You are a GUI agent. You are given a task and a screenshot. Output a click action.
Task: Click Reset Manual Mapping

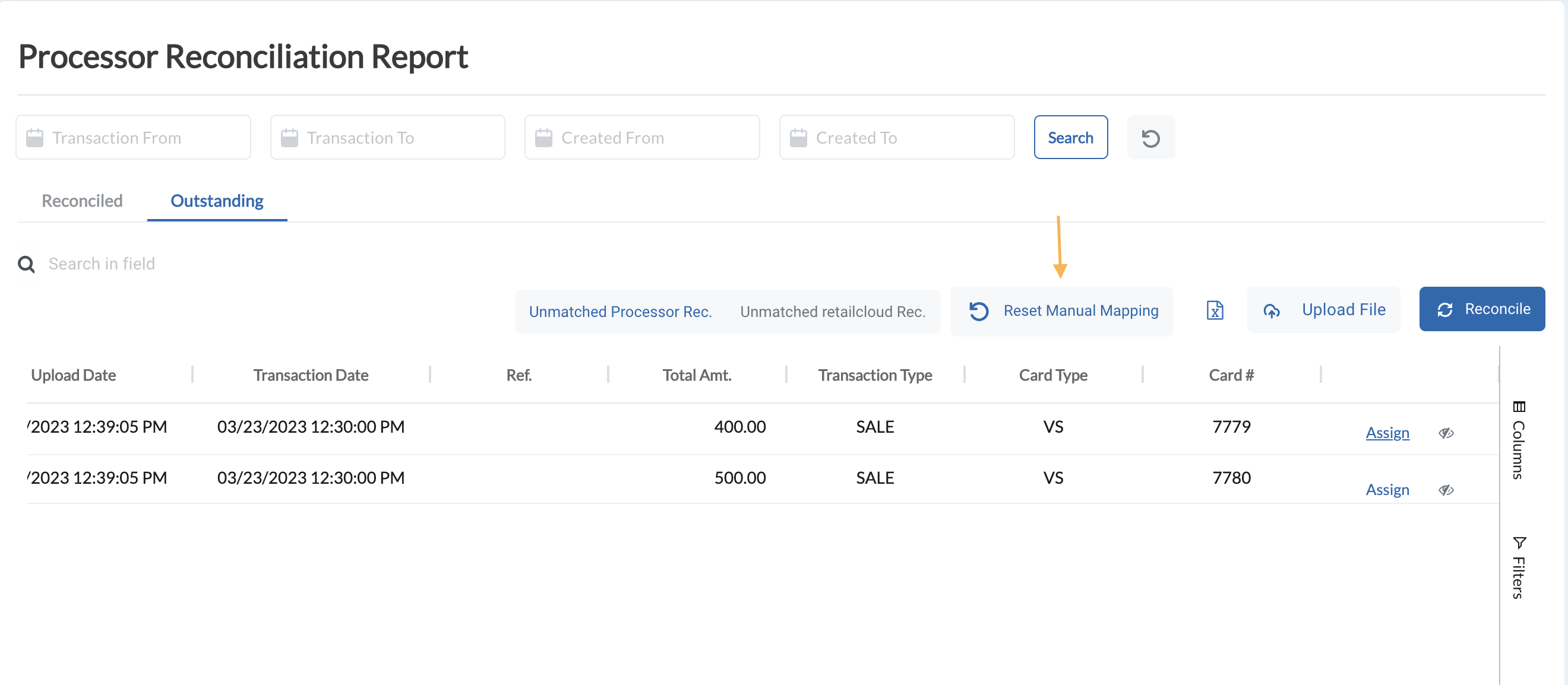click(x=1061, y=311)
